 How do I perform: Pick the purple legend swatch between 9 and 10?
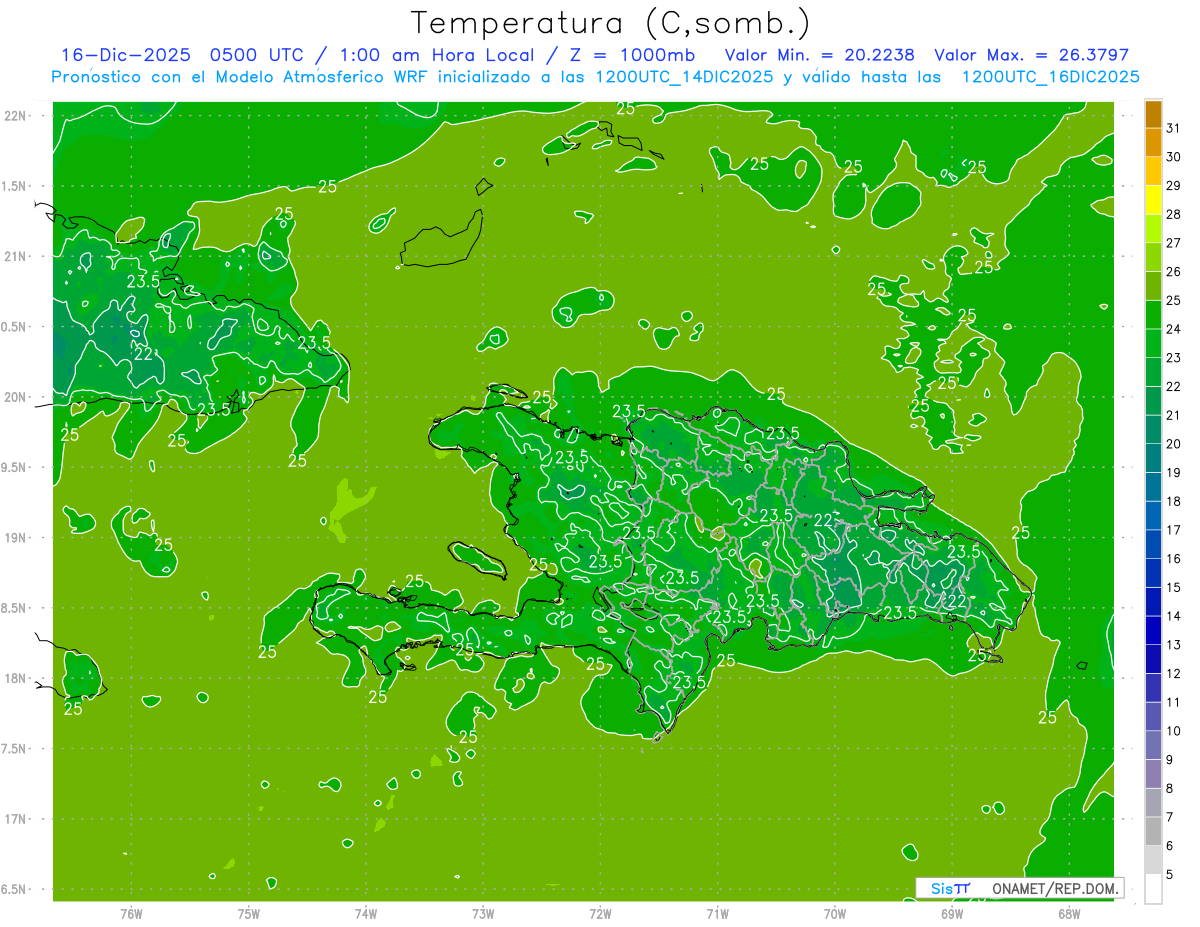[1153, 745]
